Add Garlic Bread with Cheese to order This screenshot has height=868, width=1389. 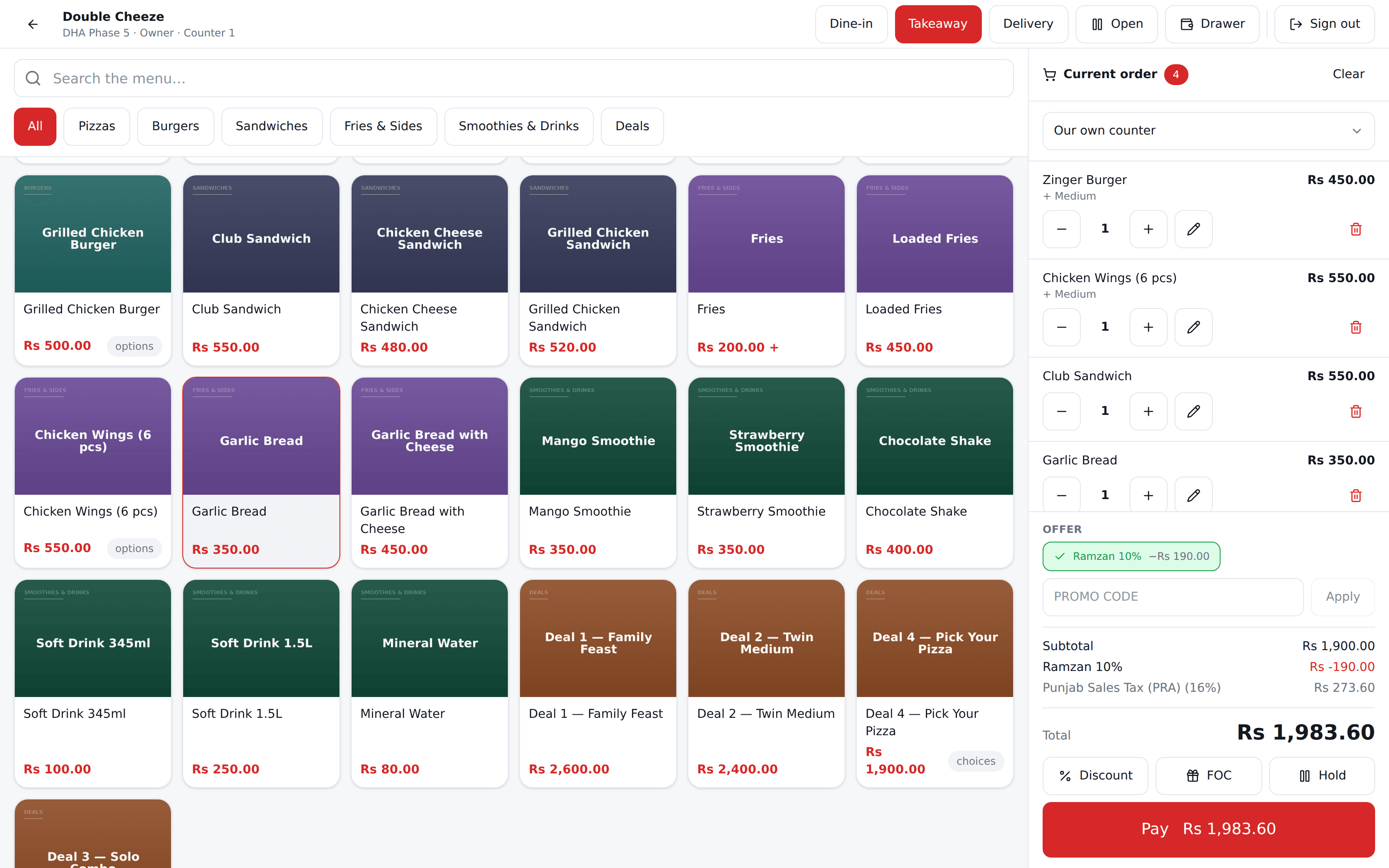pos(429,473)
